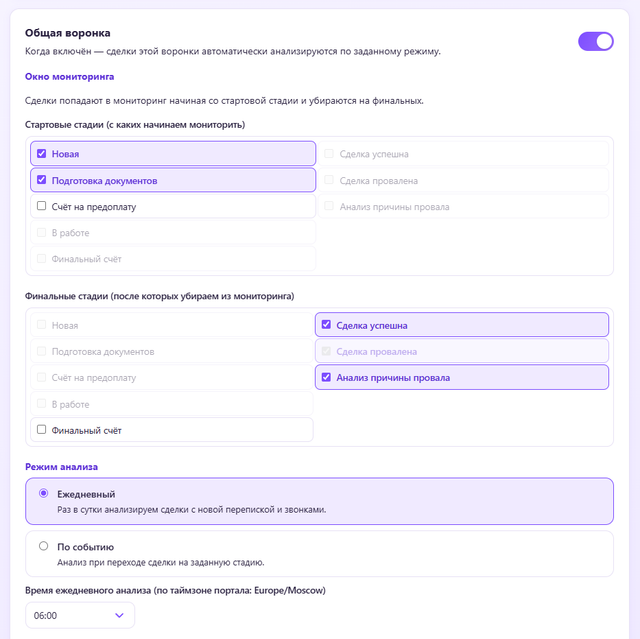The image size is (640, 639).
Task: Click disabled В работе starting stage row
Action: pos(173,233)
